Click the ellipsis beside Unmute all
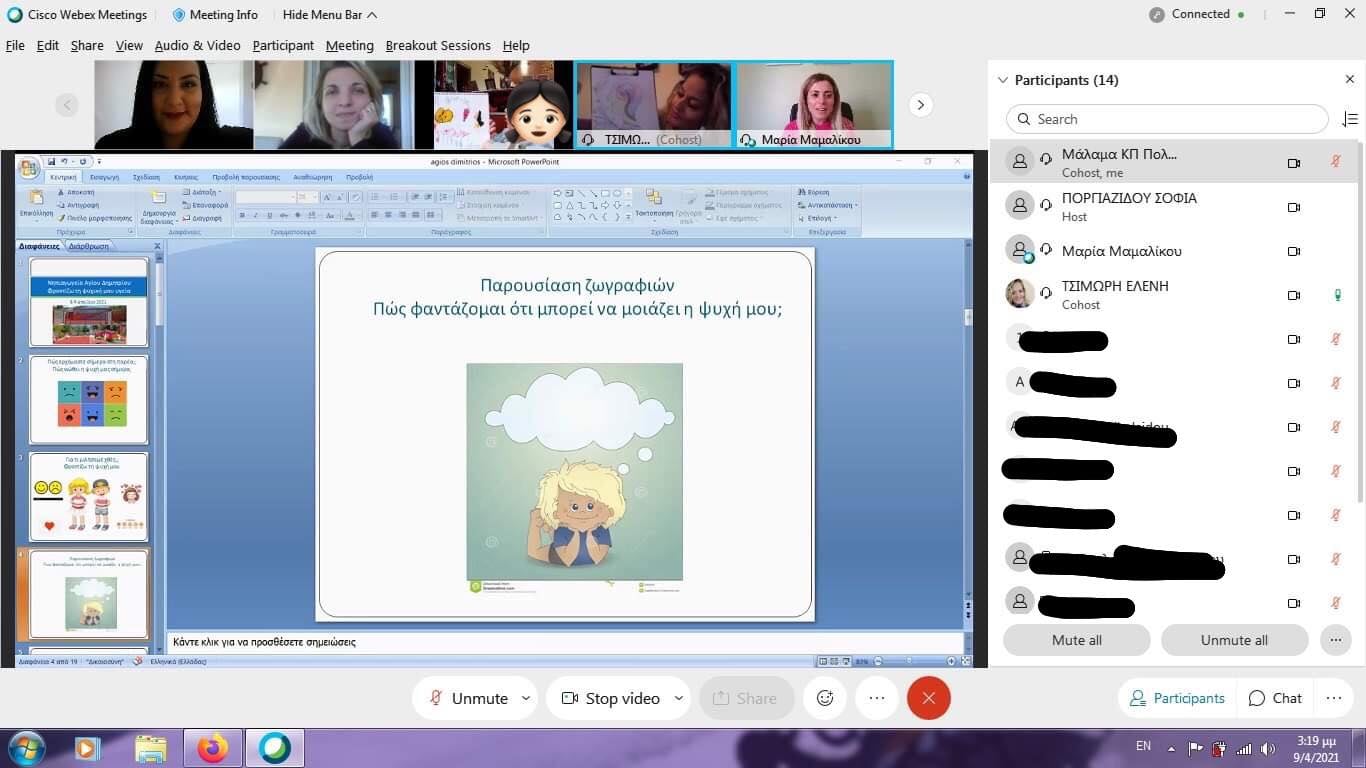Image resolution: width=1366 pixels, height=768 pixels. pos(1334,640)
